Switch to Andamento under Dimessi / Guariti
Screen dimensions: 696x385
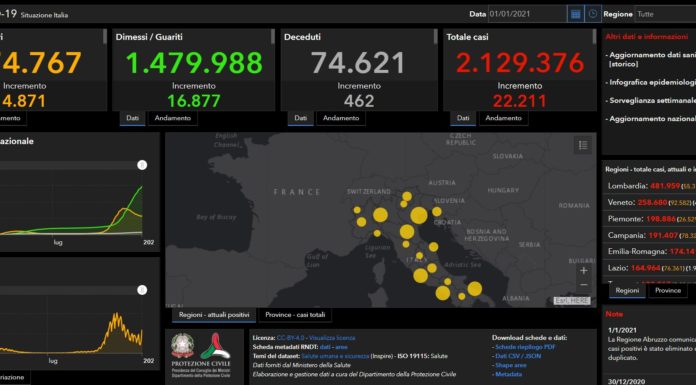pos(173,118)
